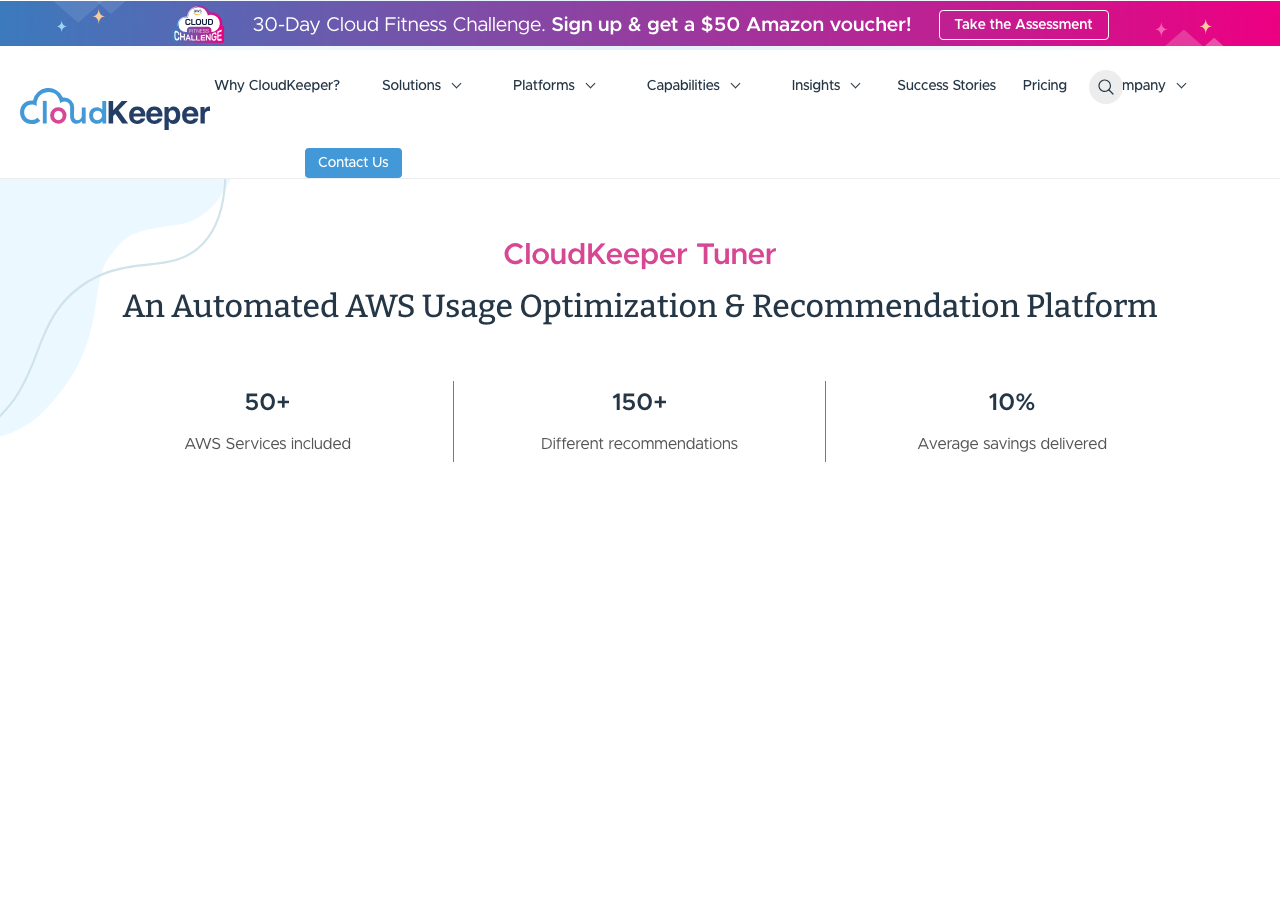The image size is (1280, 900).
Task: Click the 50+ statistic
Action: [267, 403]
